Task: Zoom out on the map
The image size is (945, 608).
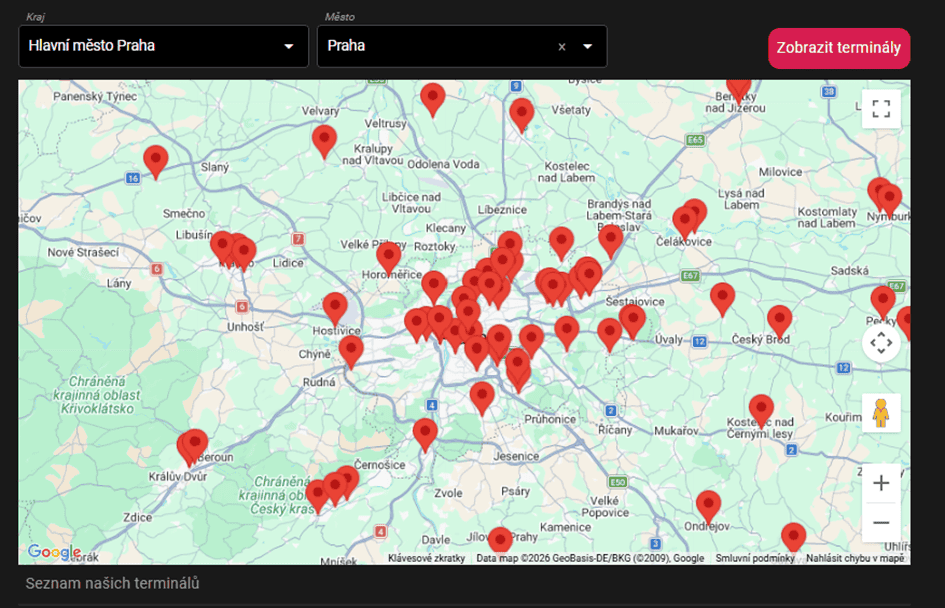Action: click(881, 522)
